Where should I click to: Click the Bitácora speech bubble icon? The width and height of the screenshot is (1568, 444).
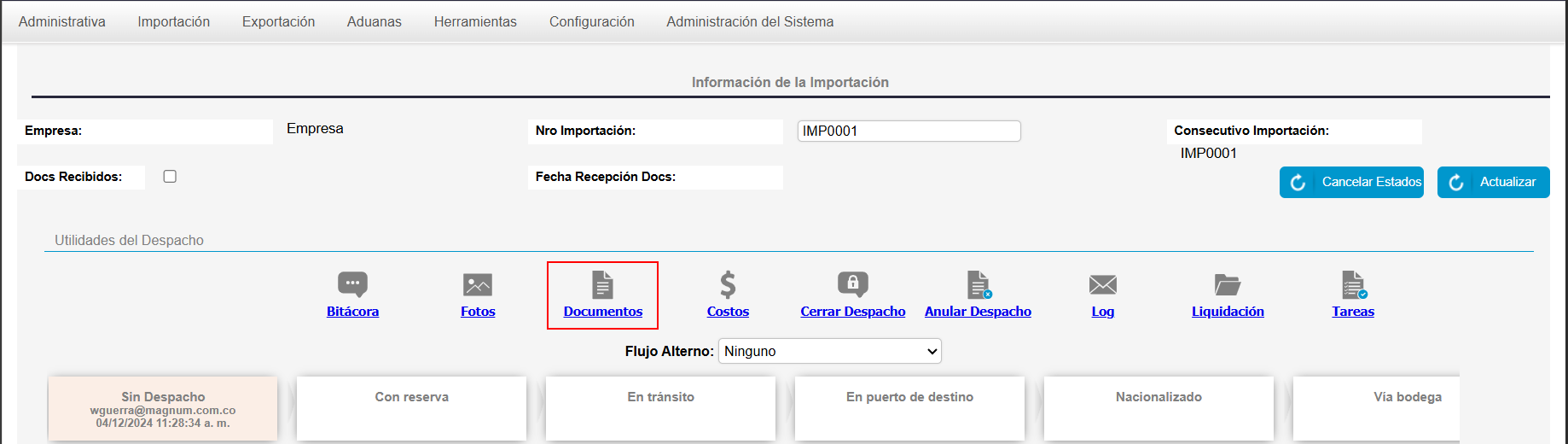click(352, 284)
